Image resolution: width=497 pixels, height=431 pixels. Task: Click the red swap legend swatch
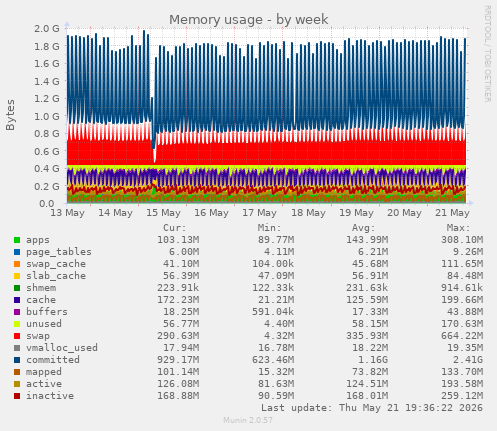(17, 336)
